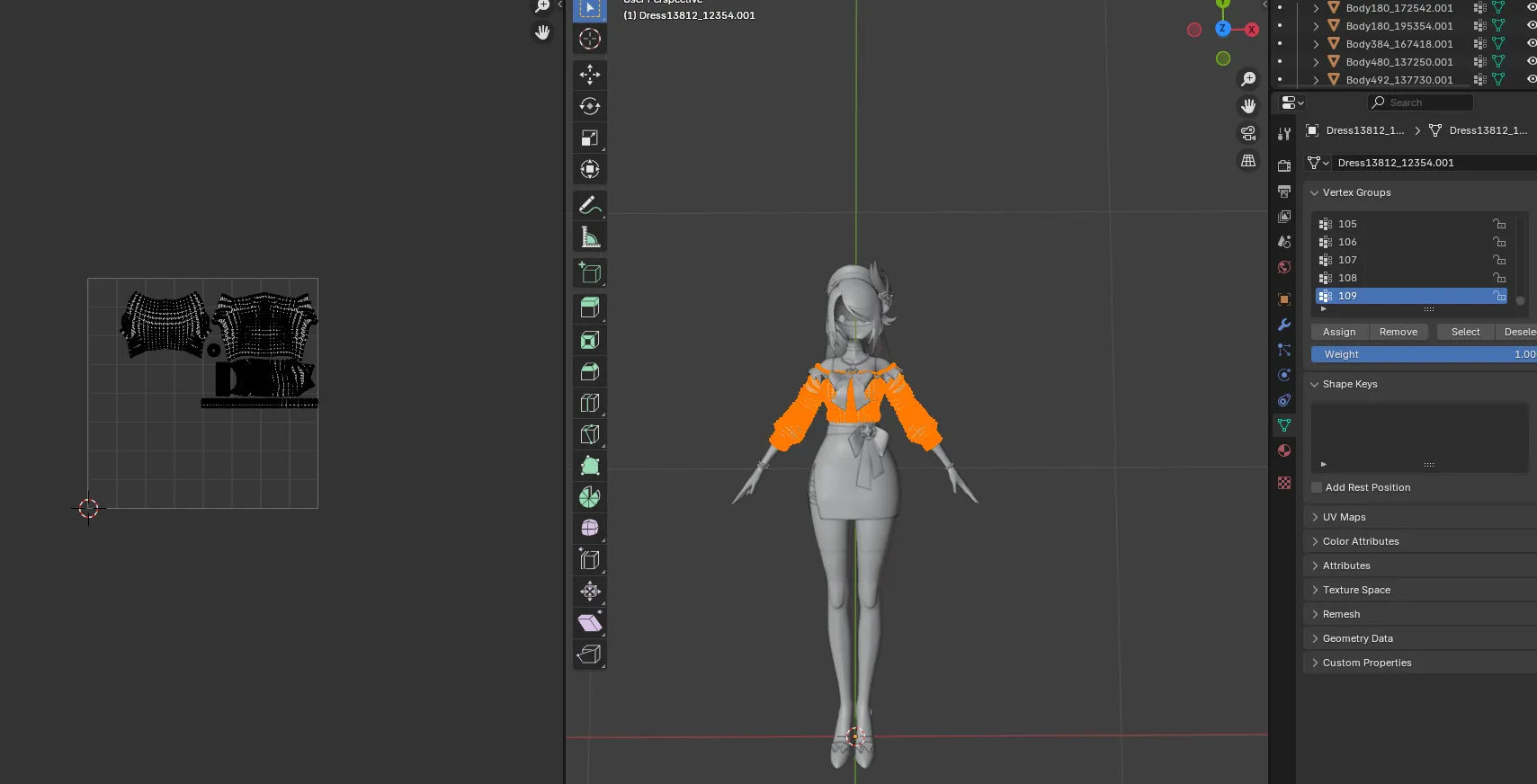The image size is (1537, 784).
Task: Click the properties Search field
Action: pyautogui.click(x=1421, y=102)
